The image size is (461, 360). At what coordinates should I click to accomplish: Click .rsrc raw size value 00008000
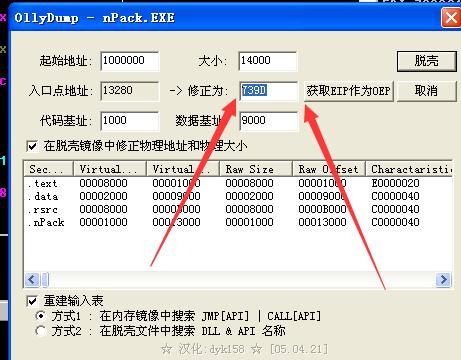[x=249, y=209]
